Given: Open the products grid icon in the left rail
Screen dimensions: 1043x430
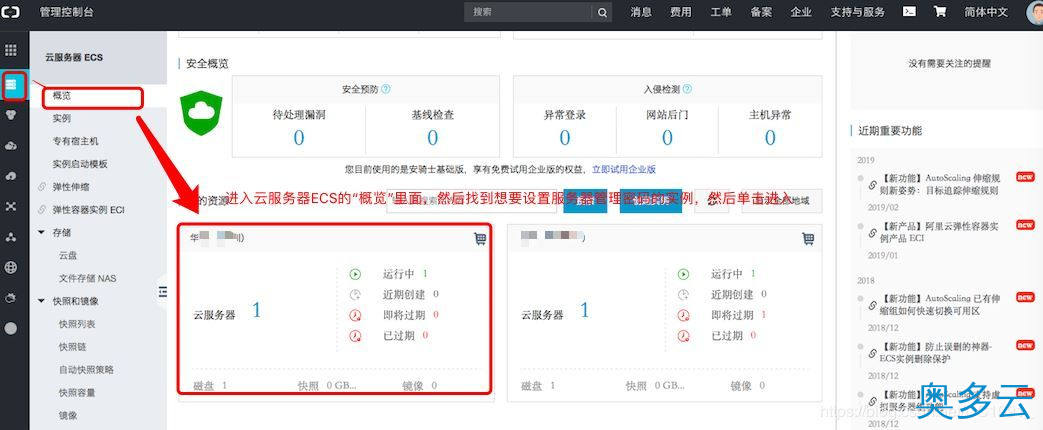Looking at the screenshot, I should click(11, 50).
